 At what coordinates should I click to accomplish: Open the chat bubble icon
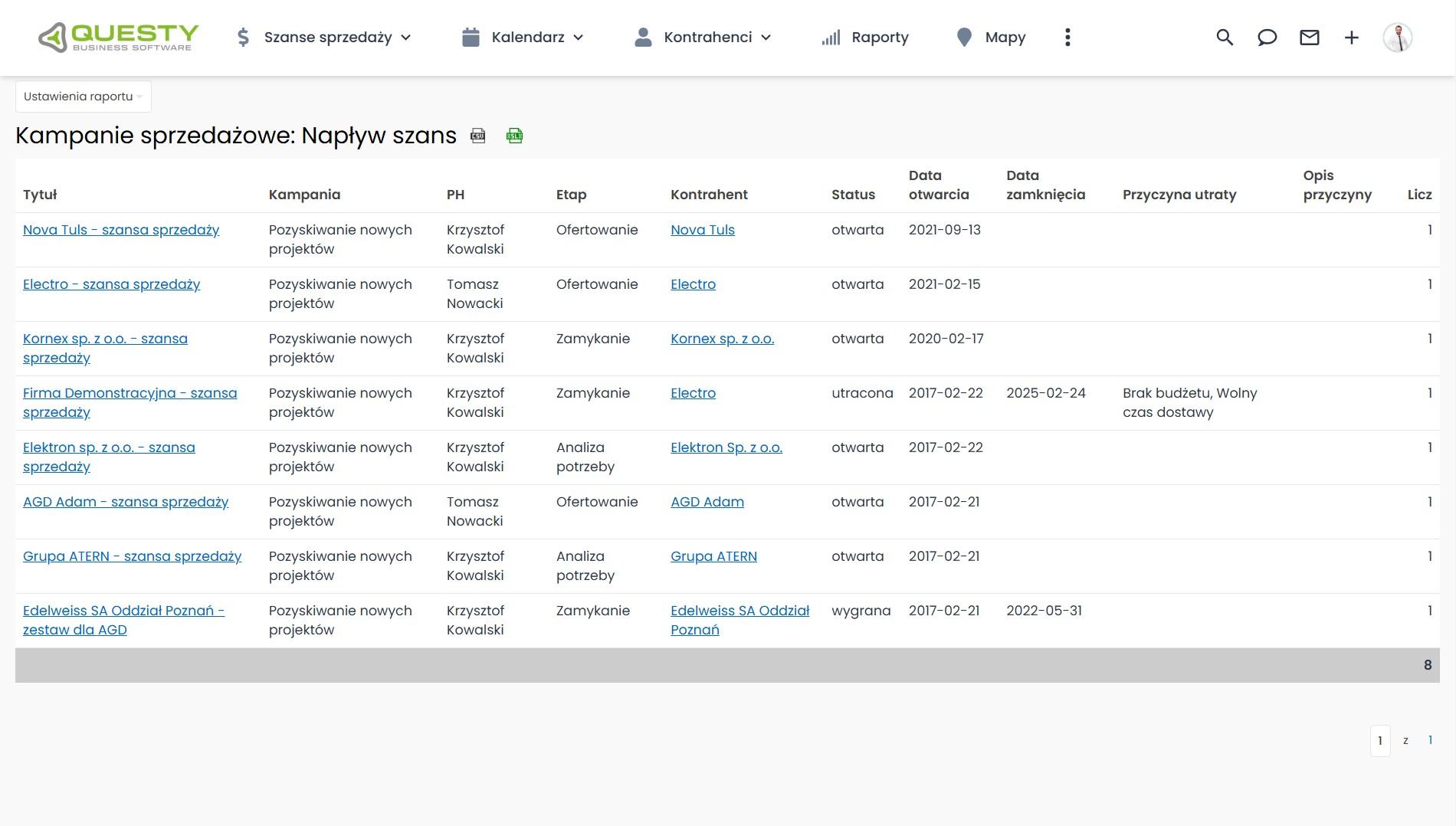click(1267, 38)
